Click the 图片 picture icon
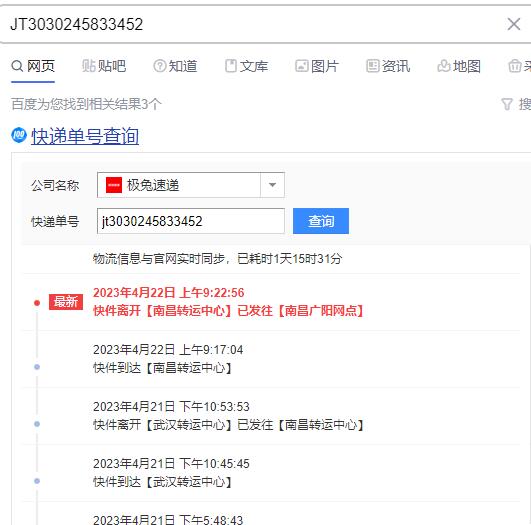 tap(301, 66)
